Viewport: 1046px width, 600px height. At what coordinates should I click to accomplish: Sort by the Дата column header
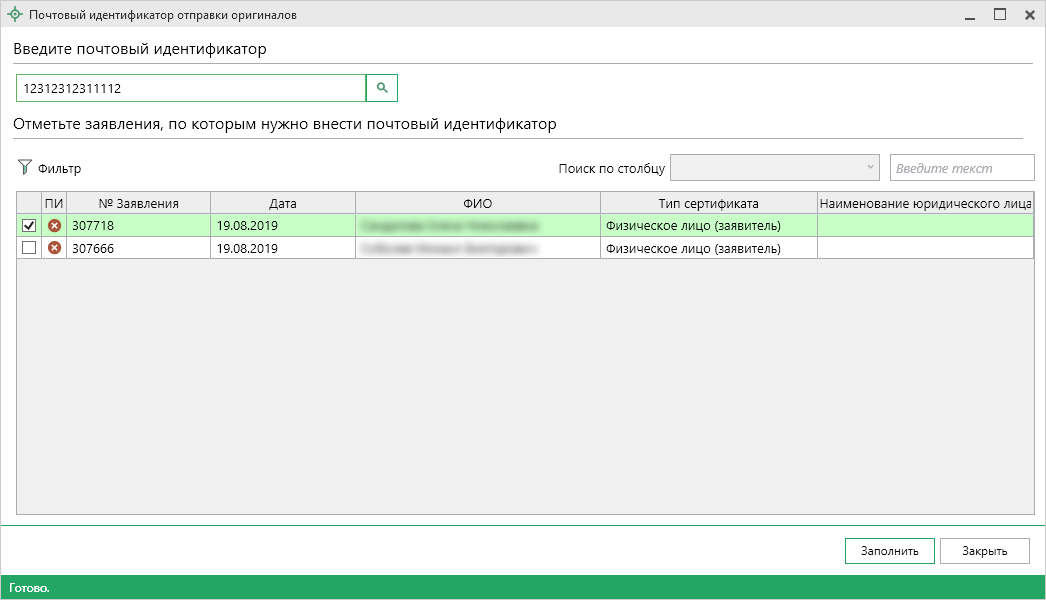[x=282, y=203]
